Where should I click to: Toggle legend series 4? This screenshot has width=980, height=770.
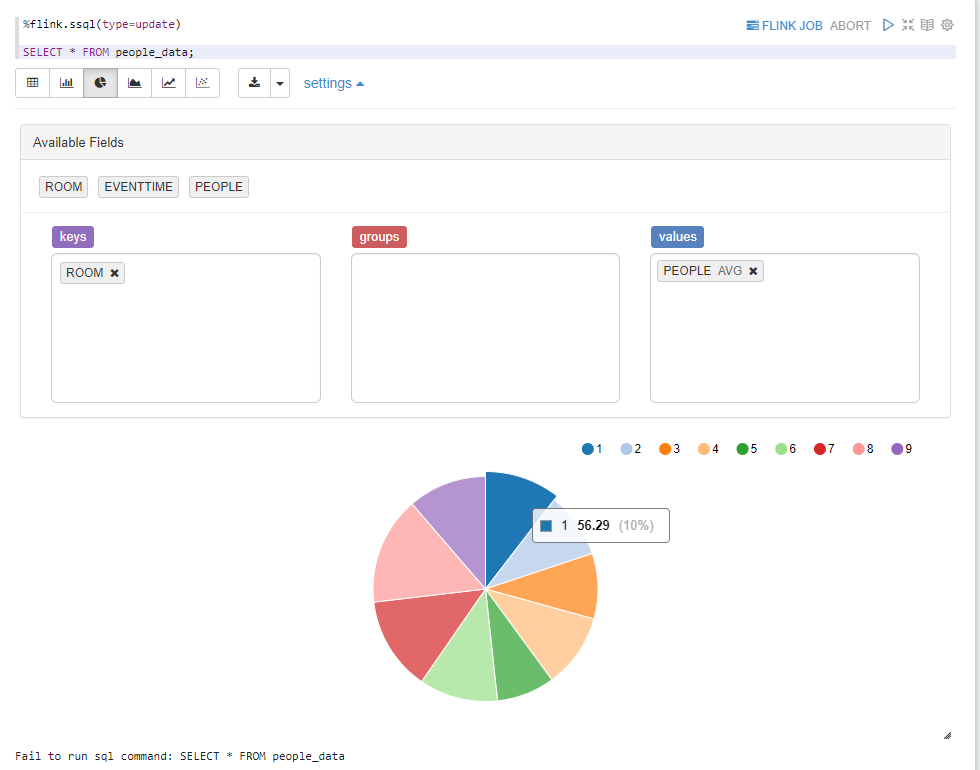[708, 449]
